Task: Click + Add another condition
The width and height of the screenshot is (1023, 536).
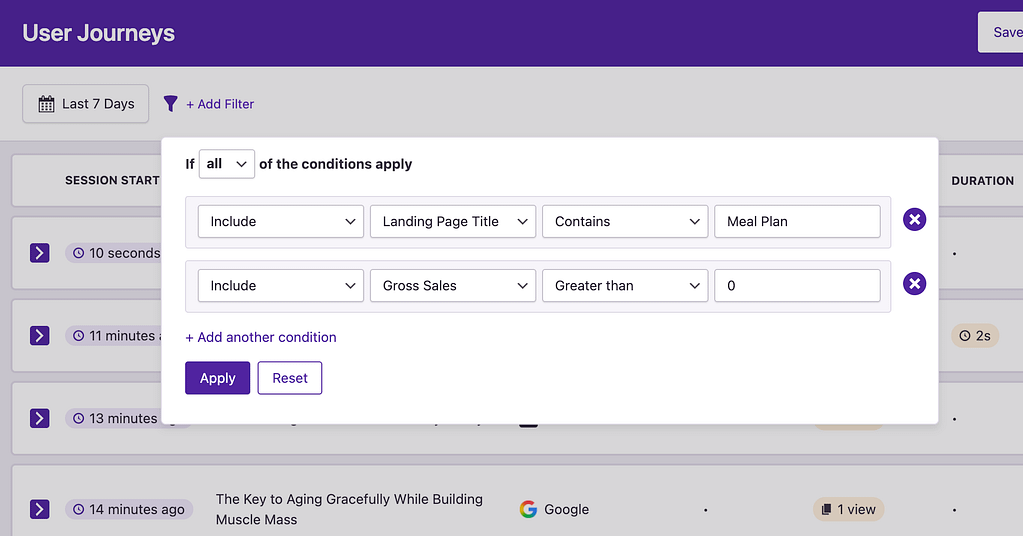Action: tap(261, 337)
